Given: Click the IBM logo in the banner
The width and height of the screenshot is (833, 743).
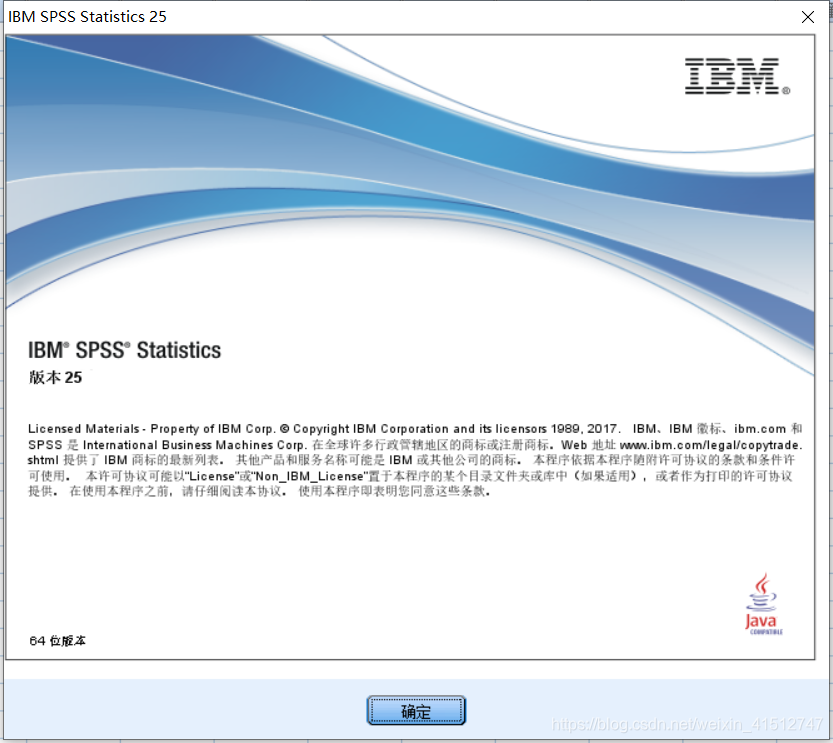Looking at the screenshot, I should 737,76.
